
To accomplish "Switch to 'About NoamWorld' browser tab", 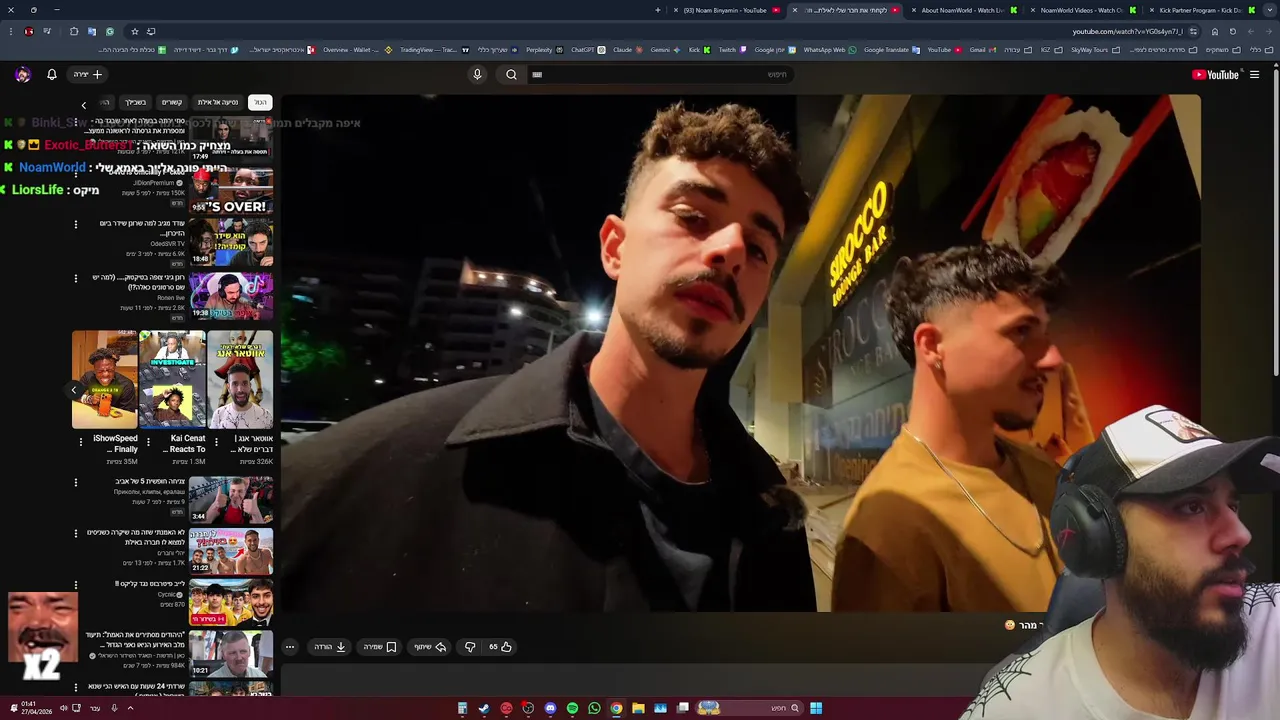I will pyautogui.click(x=963, y=10).
